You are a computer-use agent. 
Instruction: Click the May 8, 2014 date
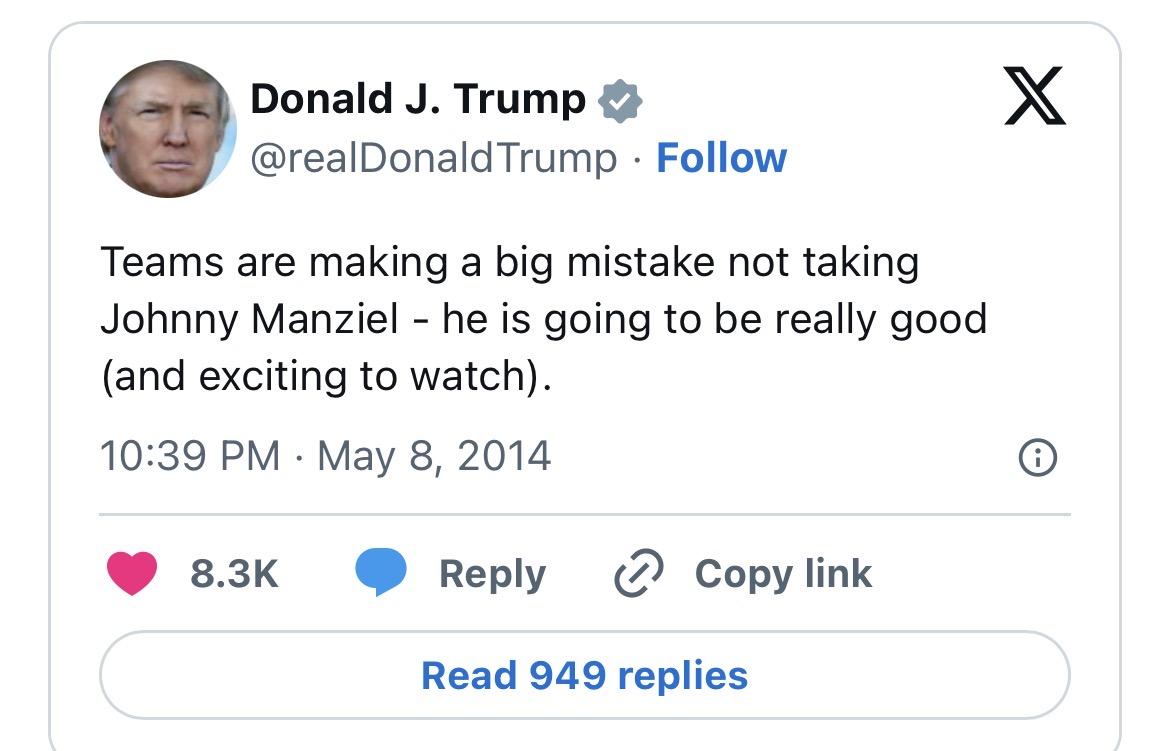(434, 456)
